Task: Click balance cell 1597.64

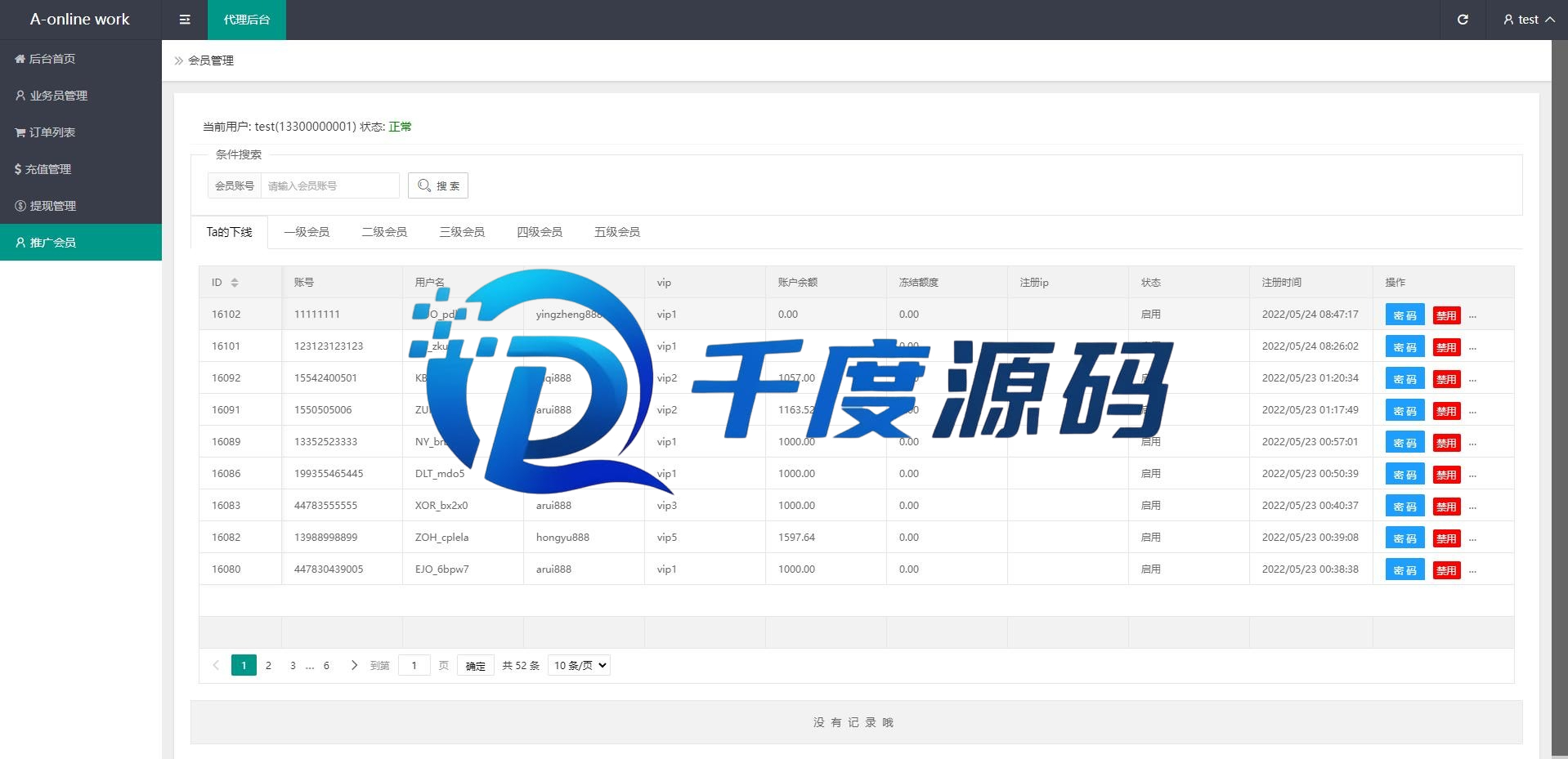Action: [826, 537]
